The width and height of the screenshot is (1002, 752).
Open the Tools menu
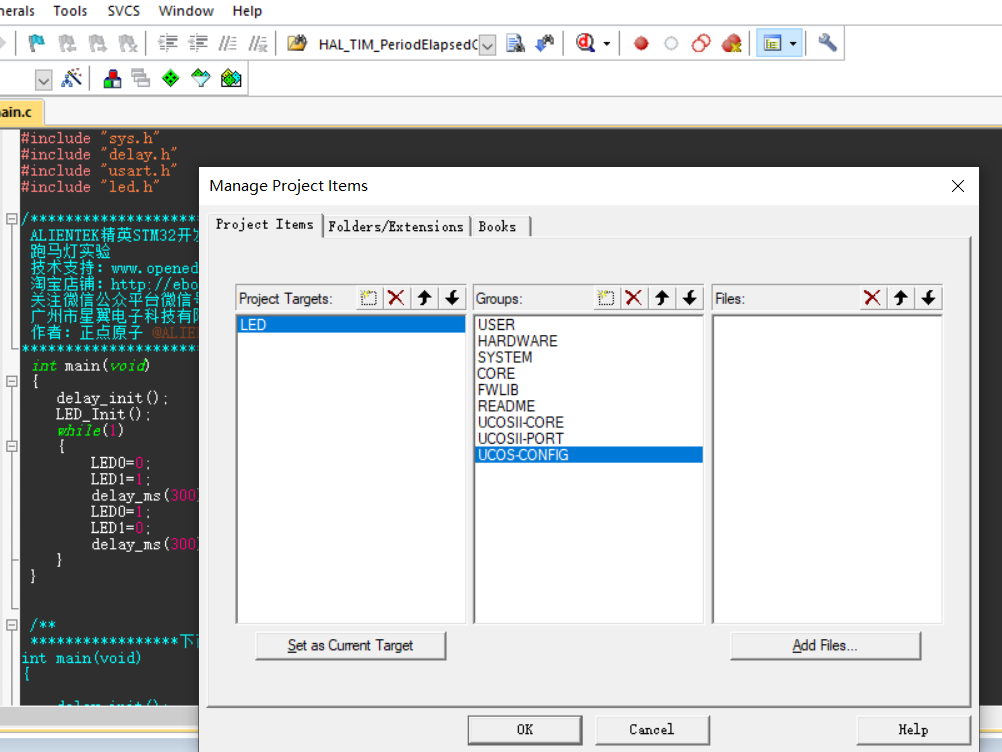(x=70, y=11)
